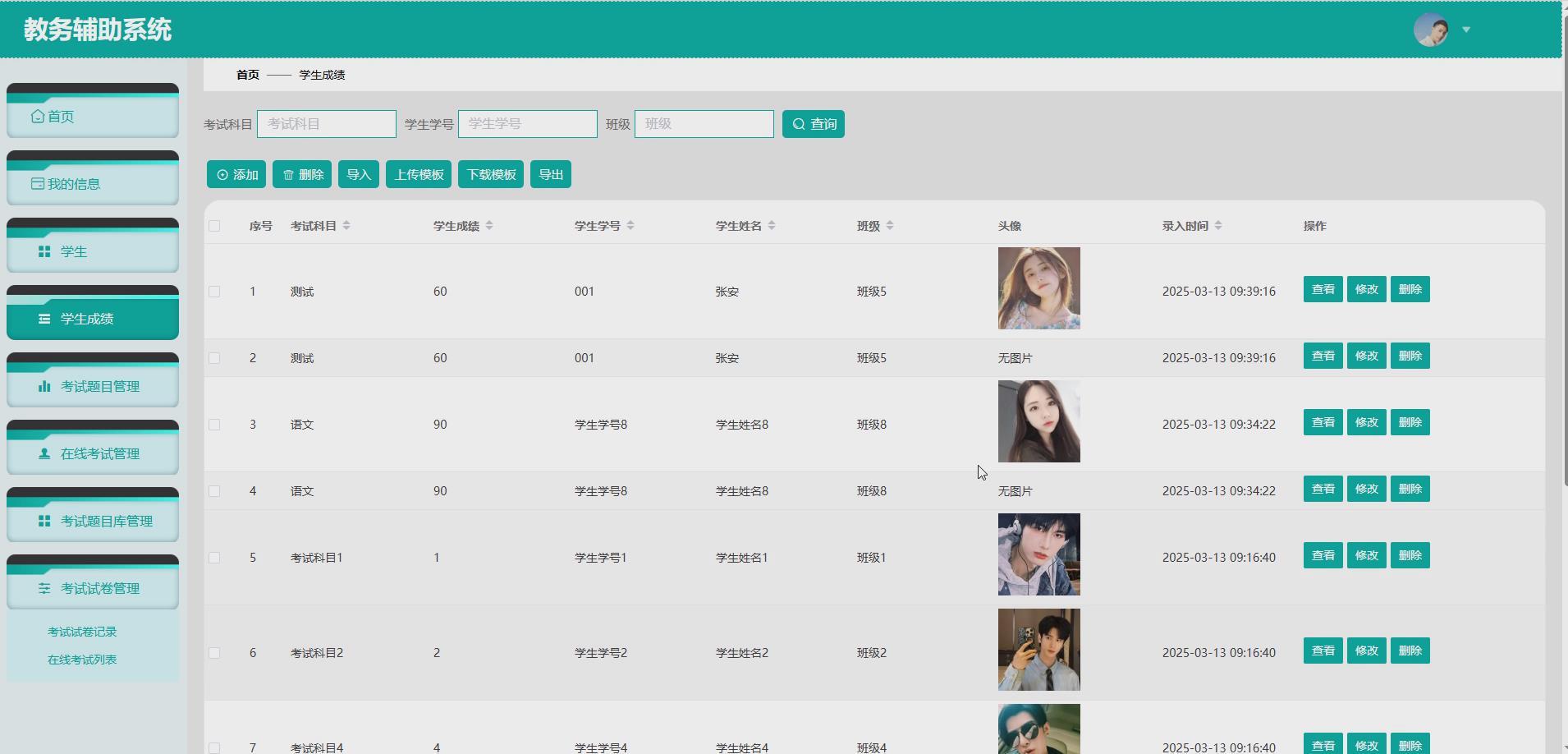
Task: Click the grid icon beside 考试题目库管理
Action: (44, 521)
